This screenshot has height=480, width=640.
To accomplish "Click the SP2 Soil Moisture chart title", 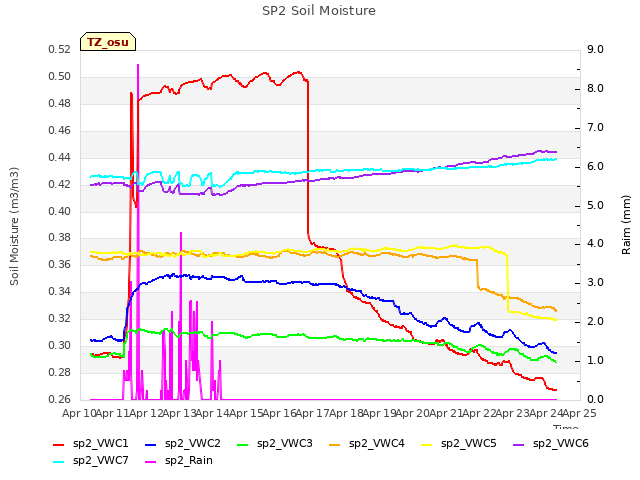I will [x=319, y=11].
